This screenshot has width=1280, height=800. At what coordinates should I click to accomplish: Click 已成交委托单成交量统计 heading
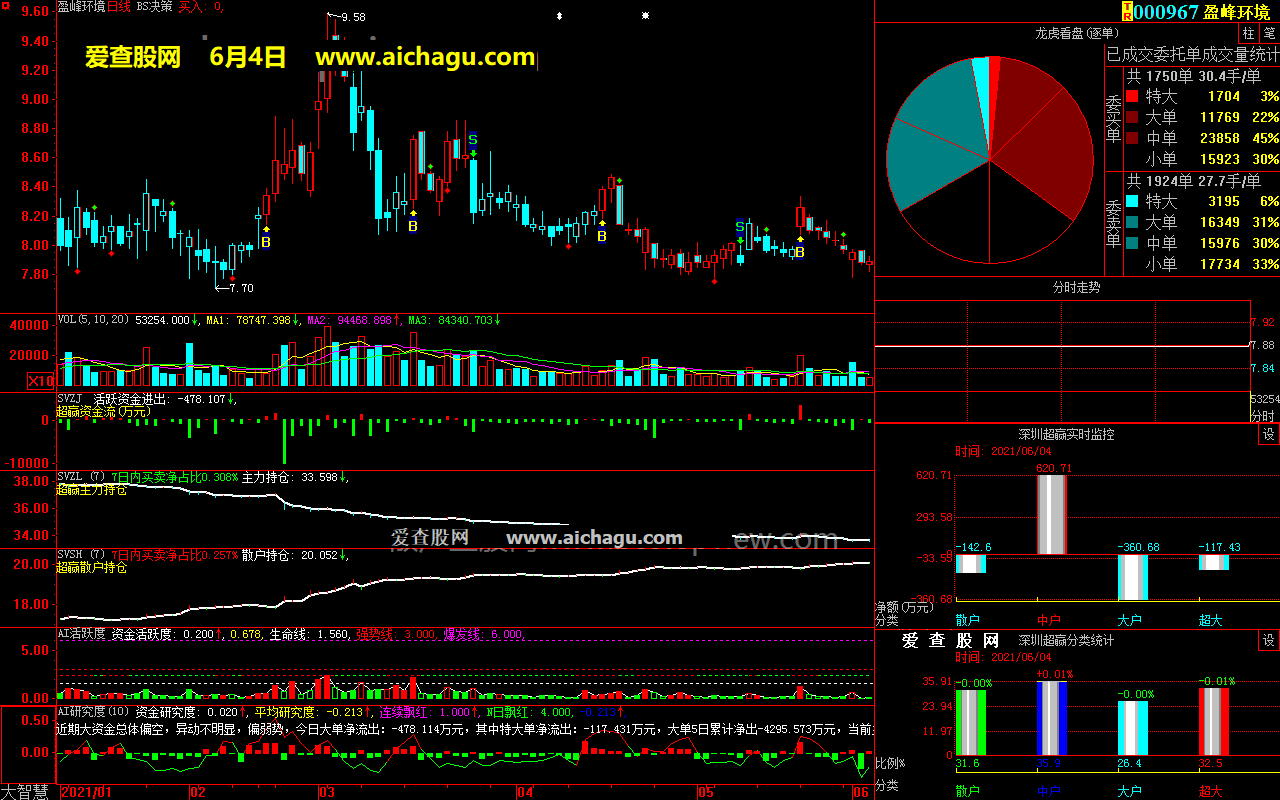[x=1192, y=53]
